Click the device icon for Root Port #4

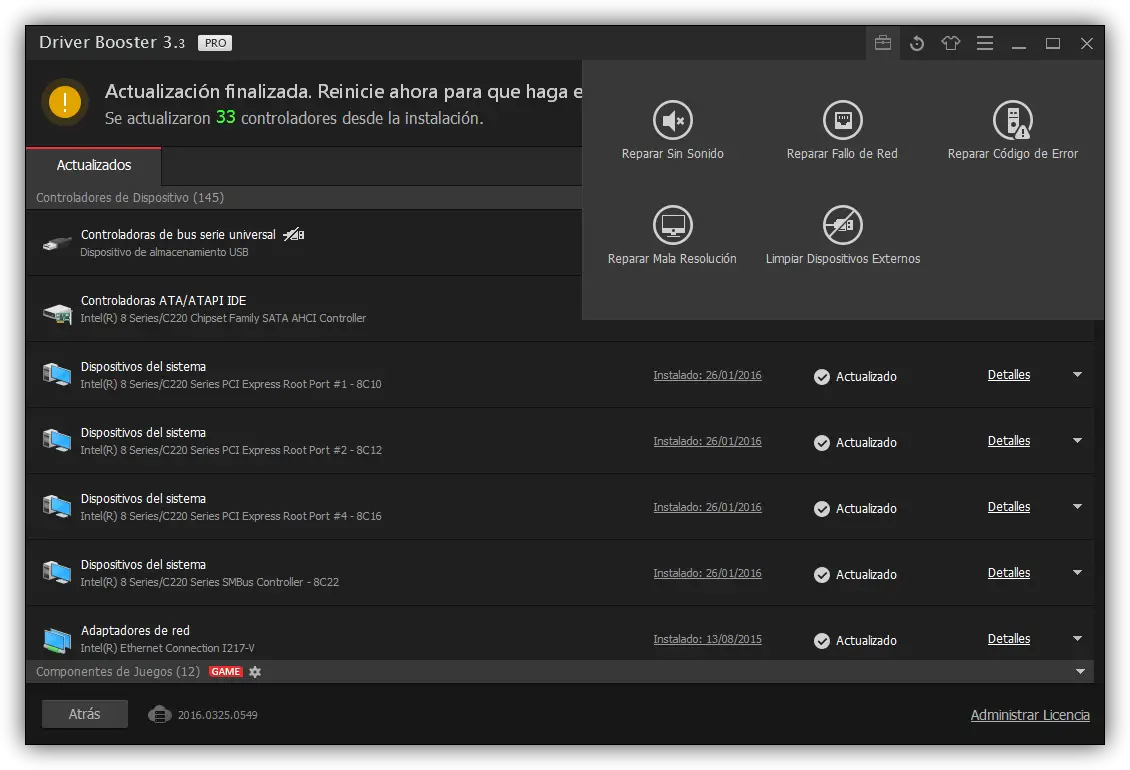click(x=57, y=507)
